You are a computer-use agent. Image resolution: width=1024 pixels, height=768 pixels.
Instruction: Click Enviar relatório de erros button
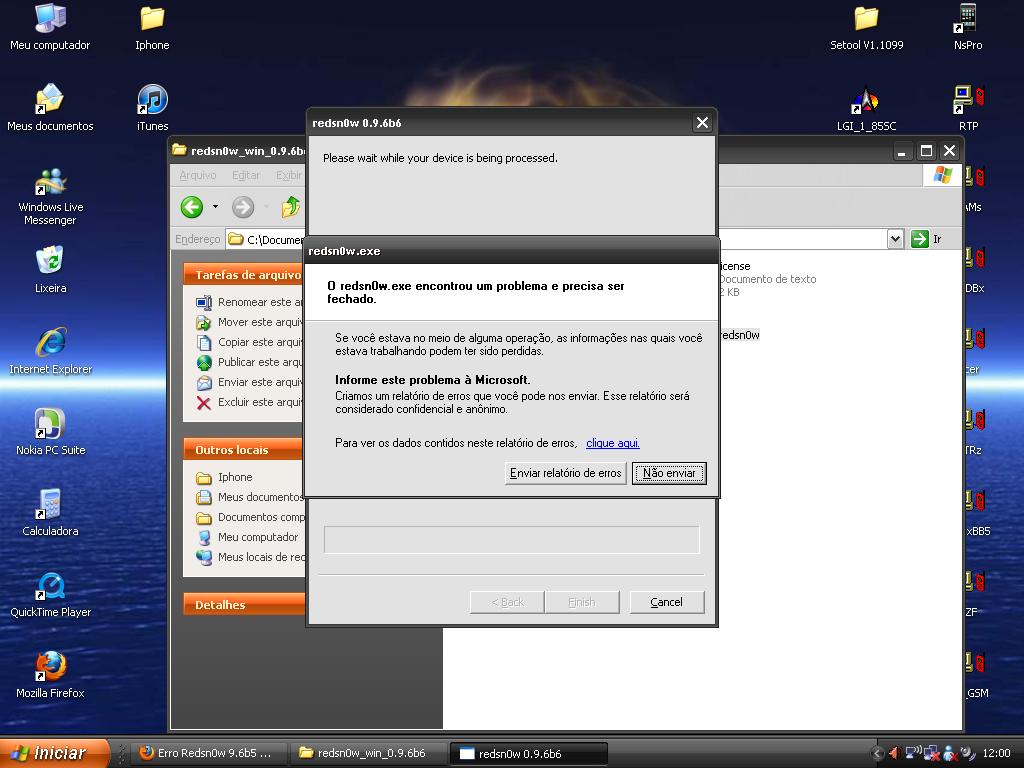point(566,473)
